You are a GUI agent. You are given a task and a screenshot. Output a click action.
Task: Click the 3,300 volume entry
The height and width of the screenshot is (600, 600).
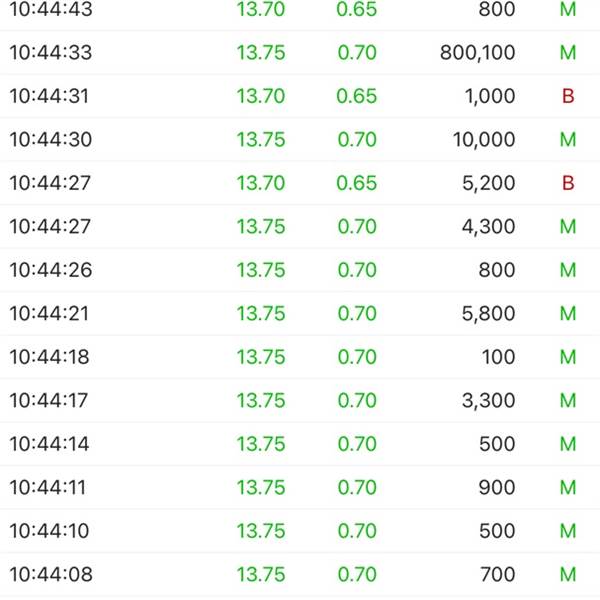pyautogui.click(x=488, y=401)
